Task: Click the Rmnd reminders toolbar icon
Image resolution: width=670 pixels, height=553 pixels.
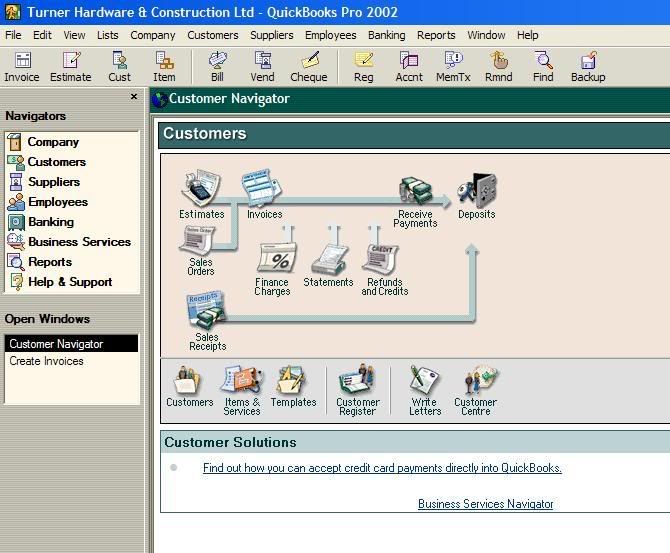Action: [499, 67]
